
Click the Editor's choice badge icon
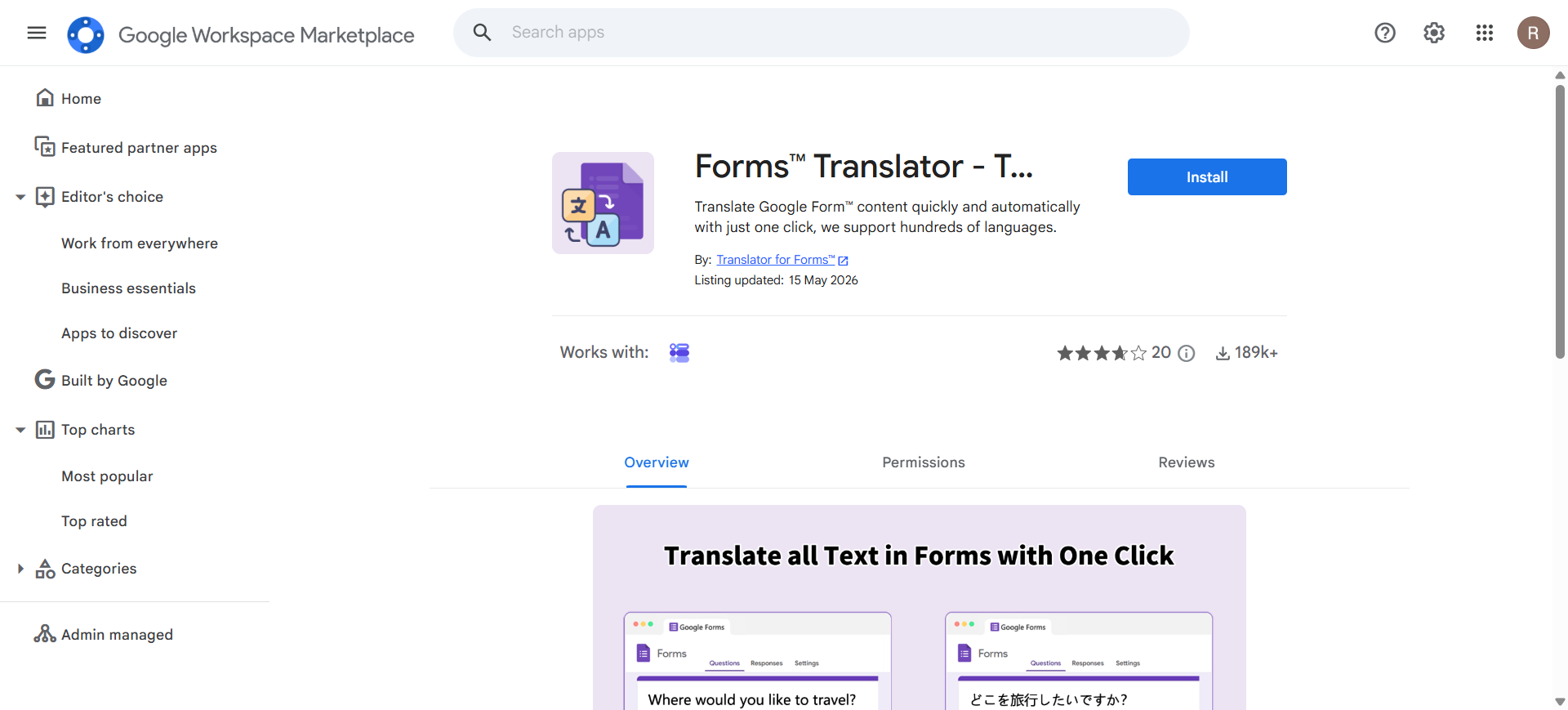45,197
